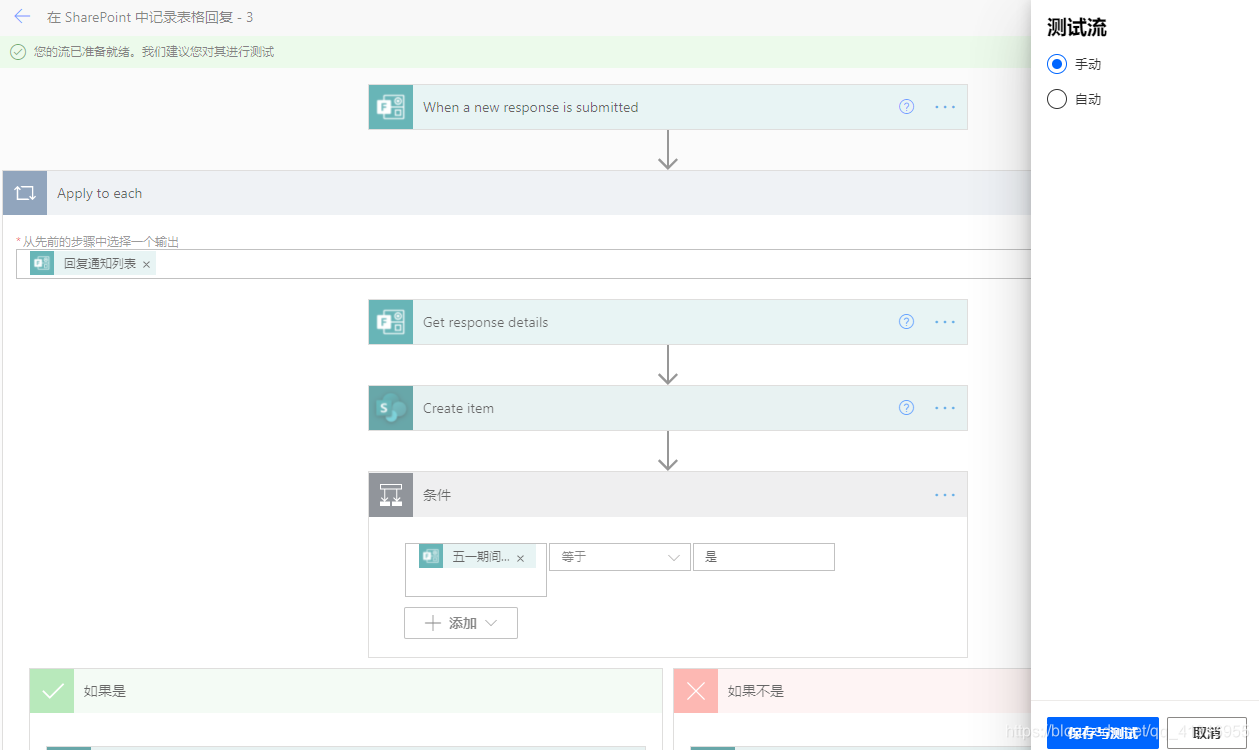Remove the 五一期间 token from condition

520,558
